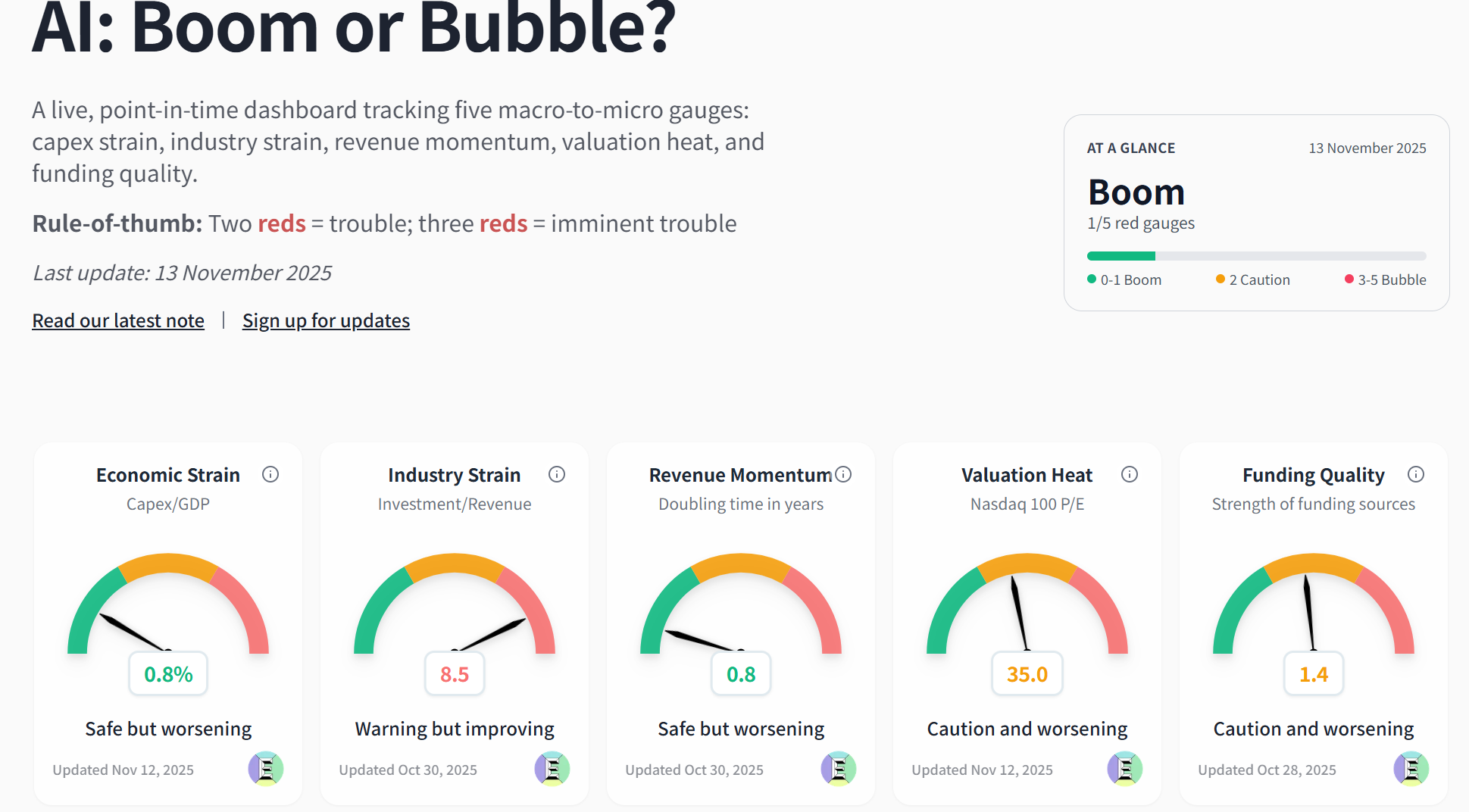
Task: Select the Industry Strain 8.5 value box
Action: [x=455, y=673]
